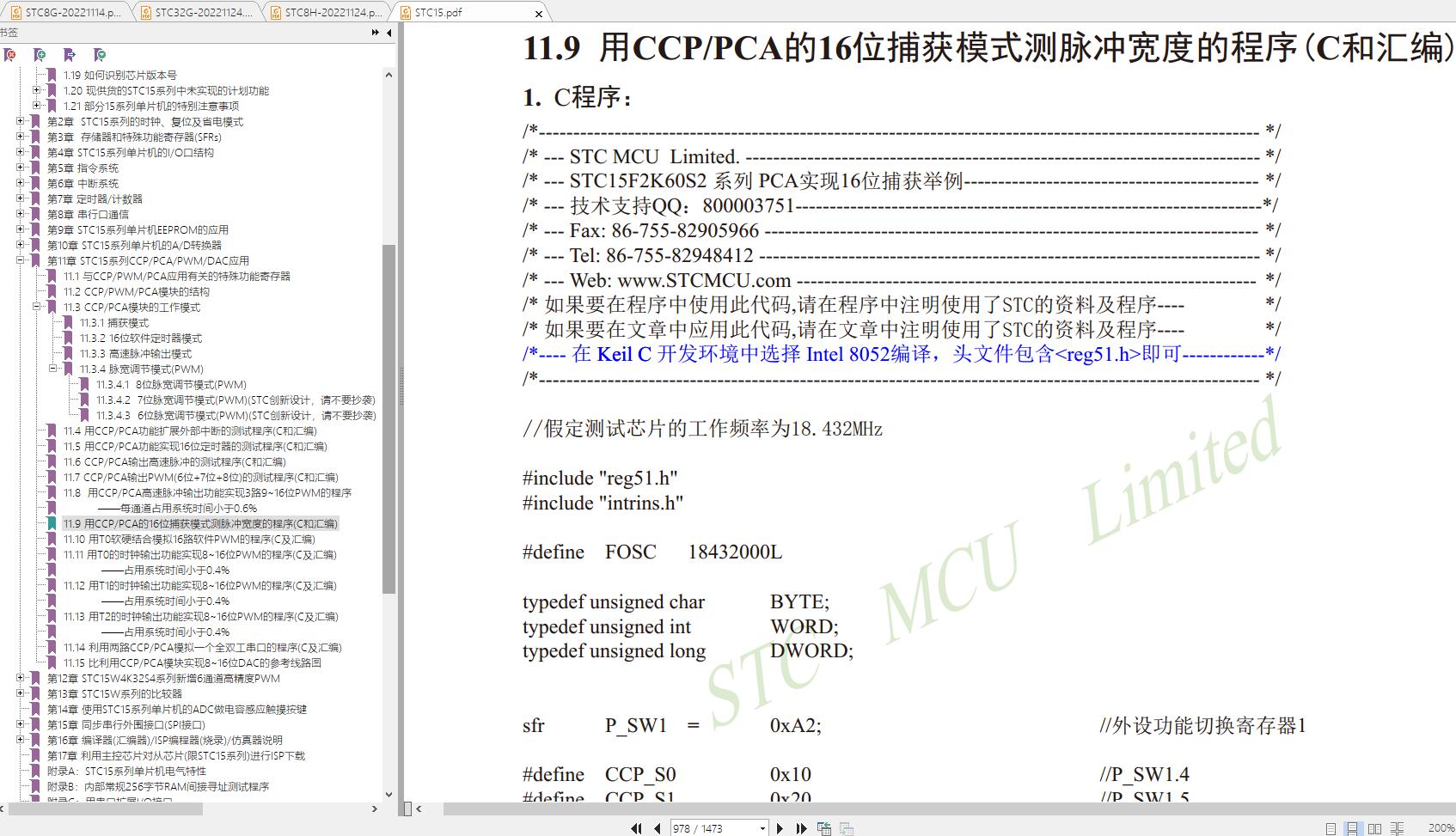Select bookmark 11.10 用T0软硬结合模拟16路软件PWM
The height and width of the screenshot is (836, 1456).
pyautogui.click(x=189, y=540)
